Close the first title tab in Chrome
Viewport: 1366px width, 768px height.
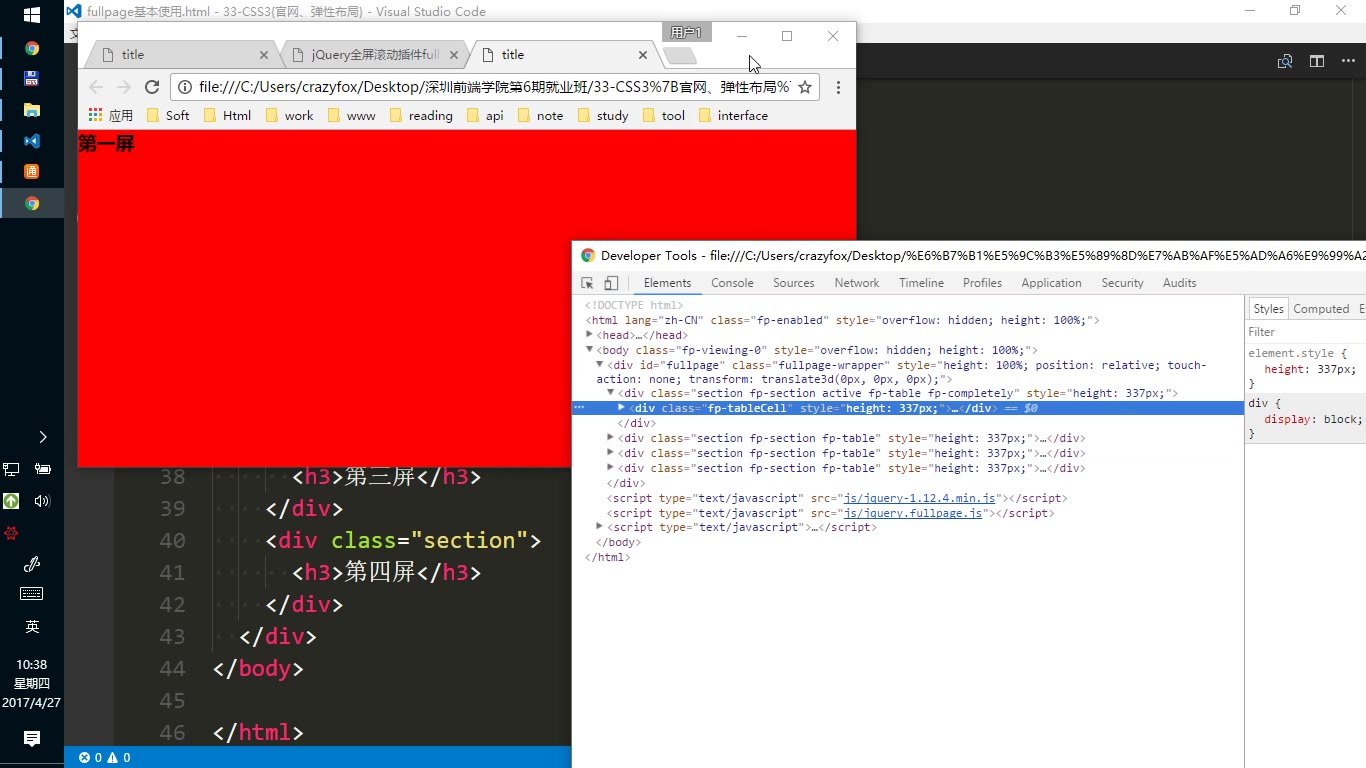(264, 55)
